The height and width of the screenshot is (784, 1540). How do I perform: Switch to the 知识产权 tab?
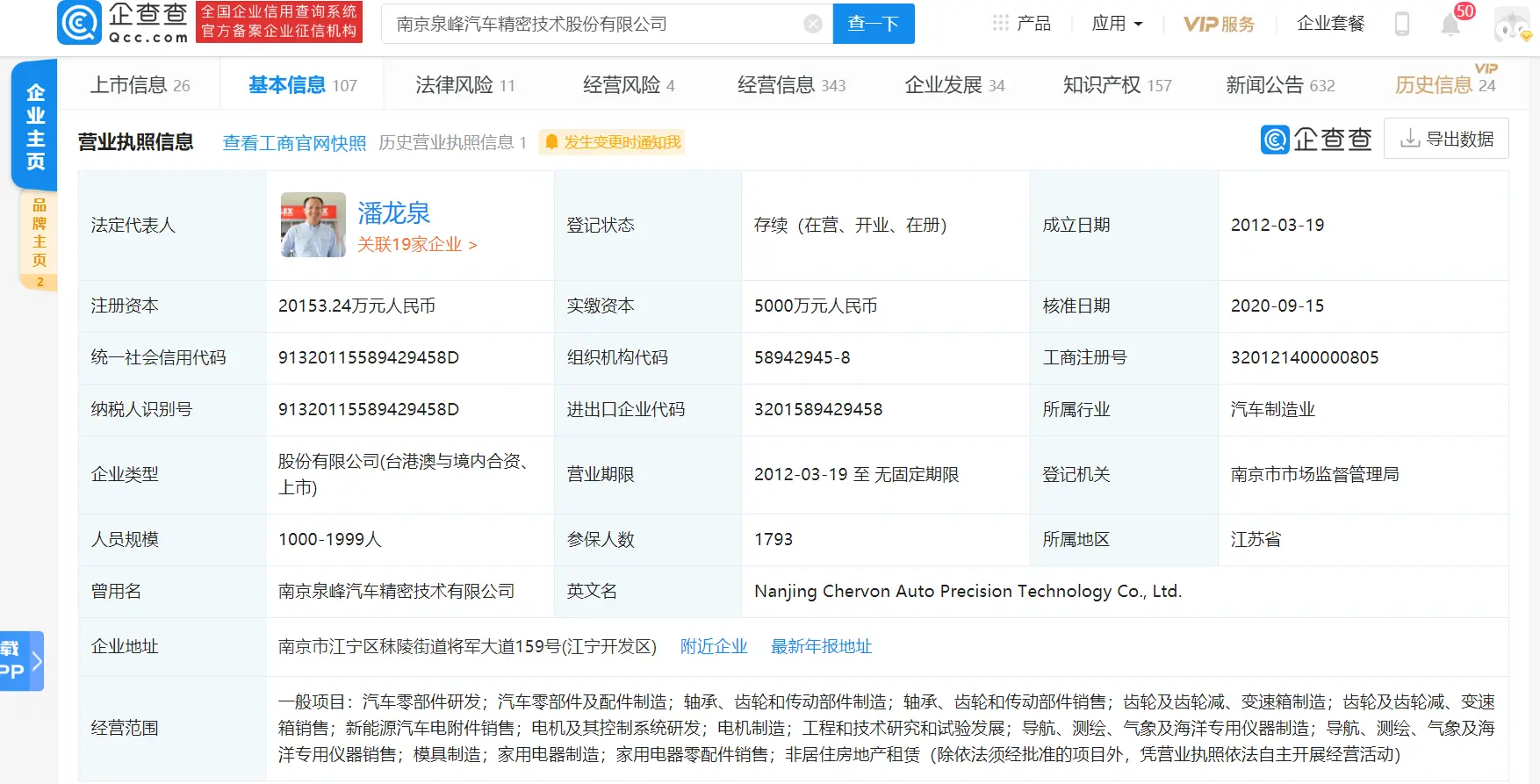tap(1117, 85)
